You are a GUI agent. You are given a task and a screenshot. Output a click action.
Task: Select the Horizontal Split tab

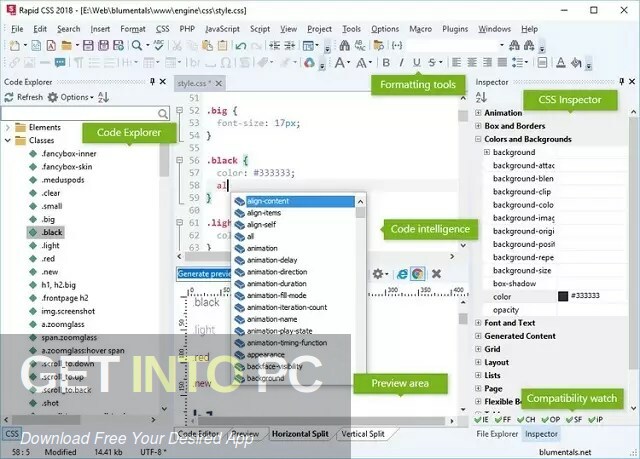click(300, 434)
